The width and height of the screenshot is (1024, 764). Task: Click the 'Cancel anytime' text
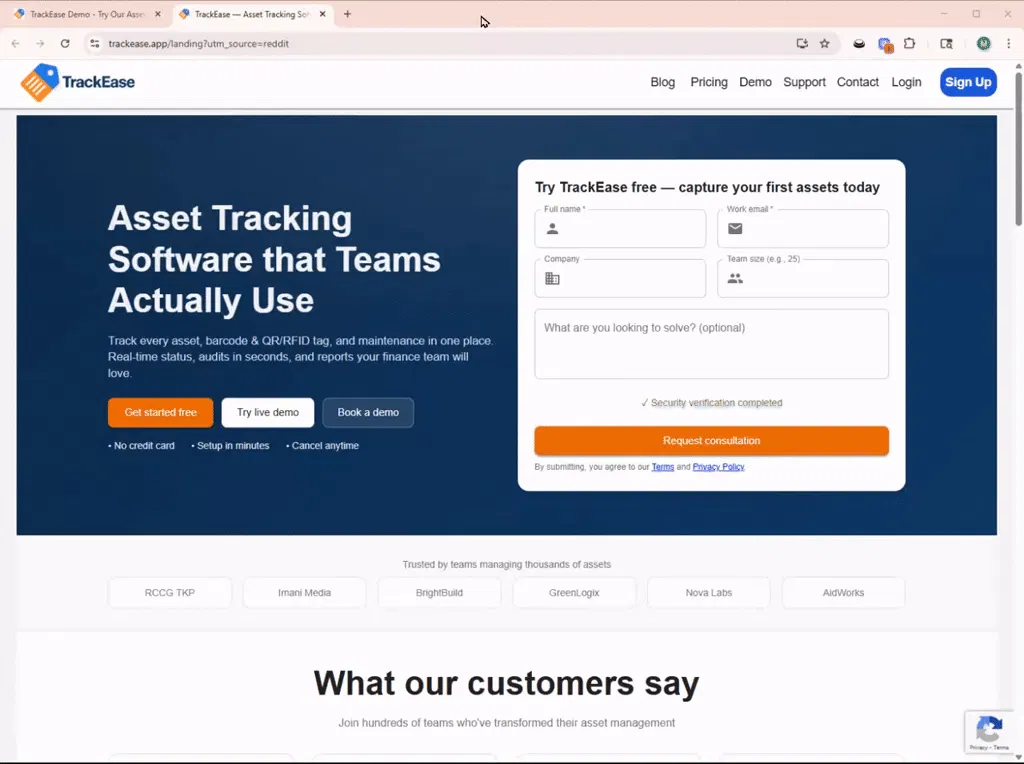click(323, 446)
